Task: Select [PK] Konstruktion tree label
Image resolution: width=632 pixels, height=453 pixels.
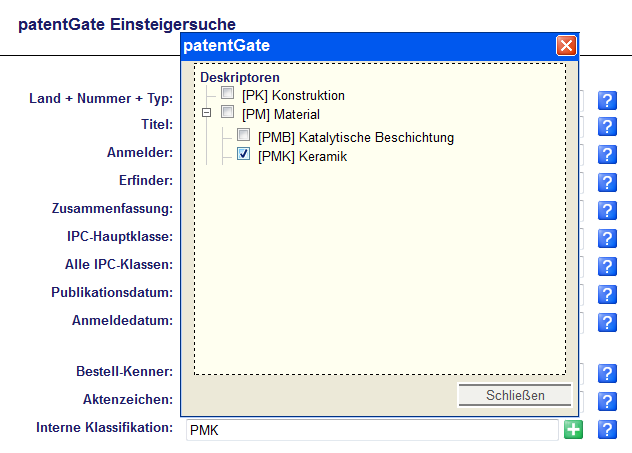Action: pyautogui.click(x=293, y=96)
